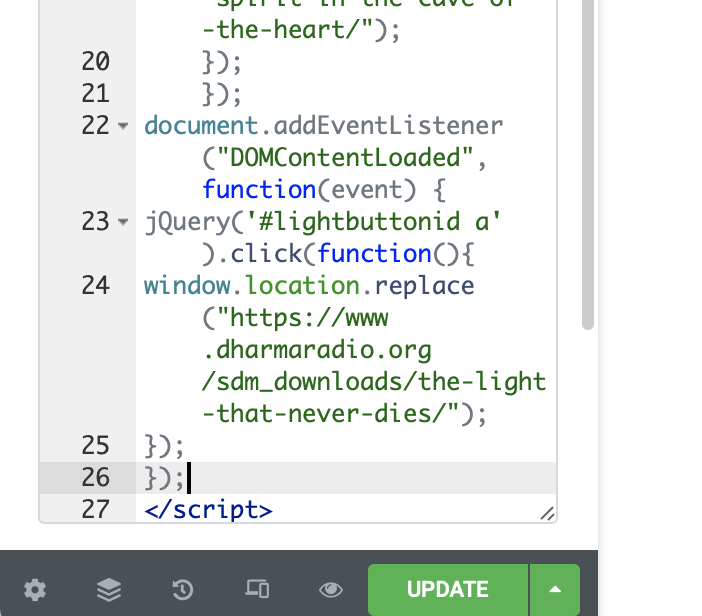Image resolution: width=702 pixels, height=616 pixels.
Task: Open the revision History icon
Action: 183,590
